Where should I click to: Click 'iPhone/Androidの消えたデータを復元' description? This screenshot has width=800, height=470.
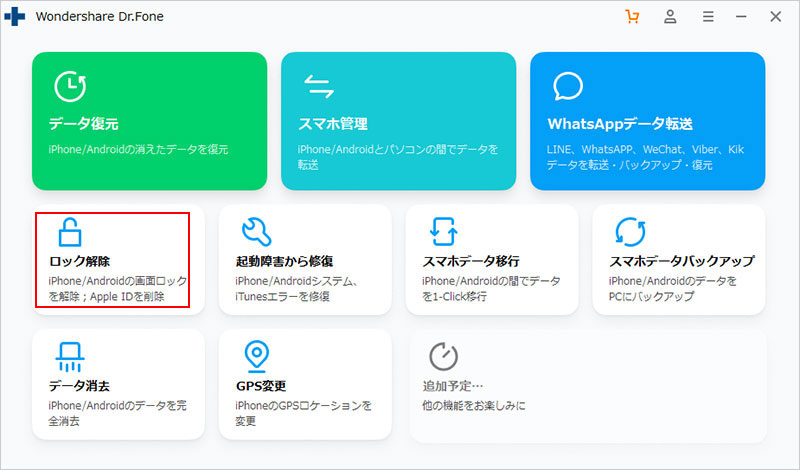pyautogui.click(x=138, y=150)
